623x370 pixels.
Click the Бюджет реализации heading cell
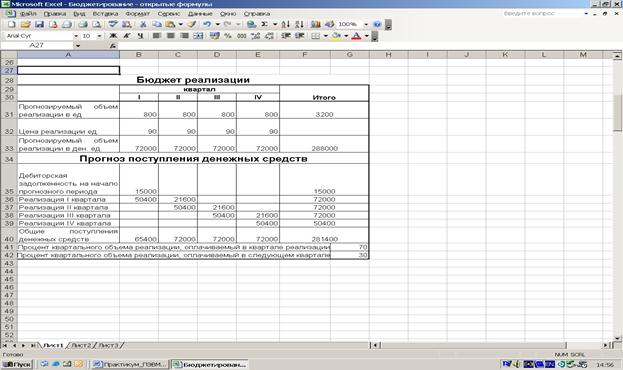(193, 80)
